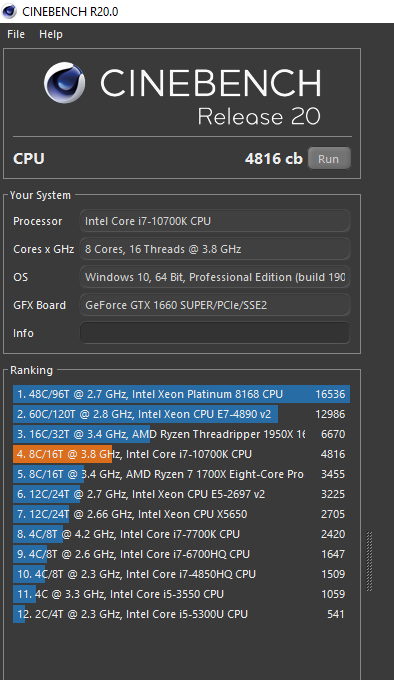The width and height of the screenshot is (394, 680).
Task: Select the Xeon E7-4890 v2 ranking row
Action: point(181,414)
